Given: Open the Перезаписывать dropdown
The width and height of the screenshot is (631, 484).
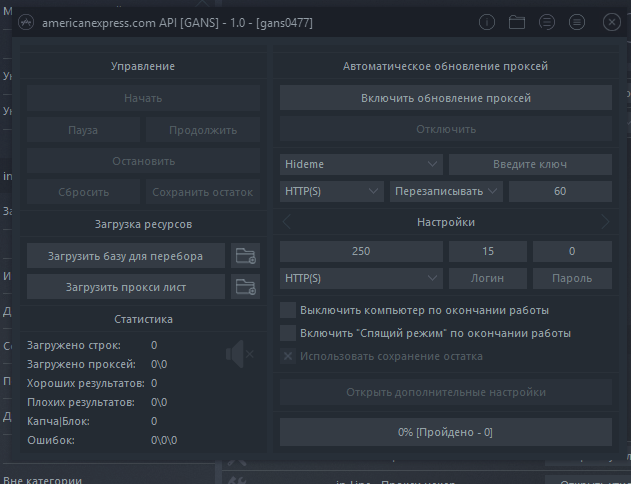Looking at the screenshot, I should (446, 191).
